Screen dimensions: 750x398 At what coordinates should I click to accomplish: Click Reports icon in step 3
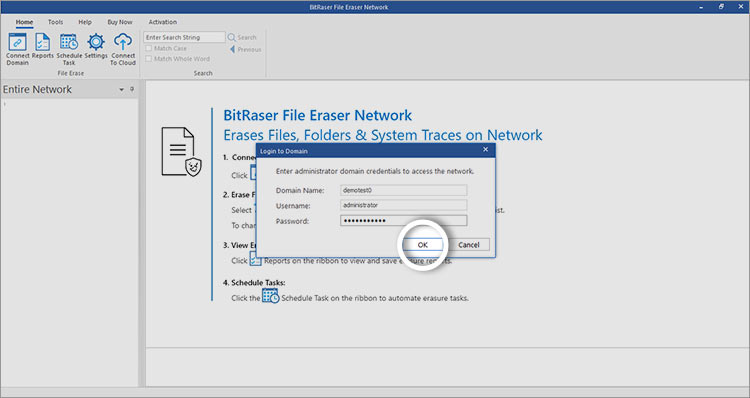pyautogui.click(x=255, y=259)
